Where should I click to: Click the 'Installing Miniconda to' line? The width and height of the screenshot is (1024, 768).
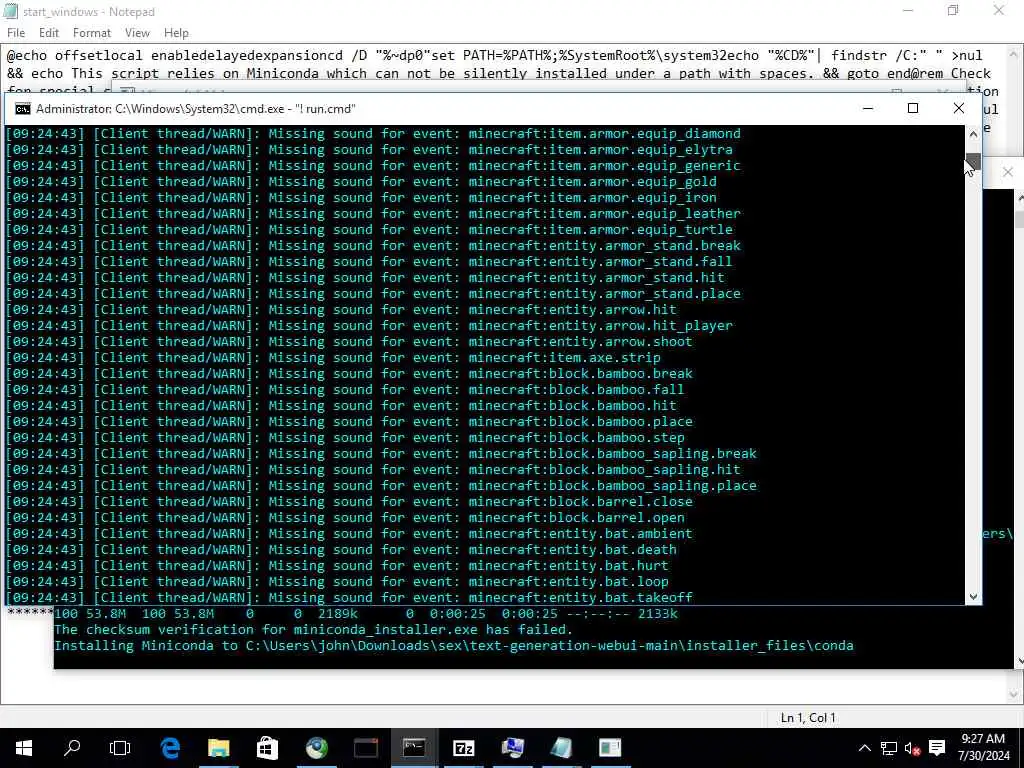click(454, 646)
